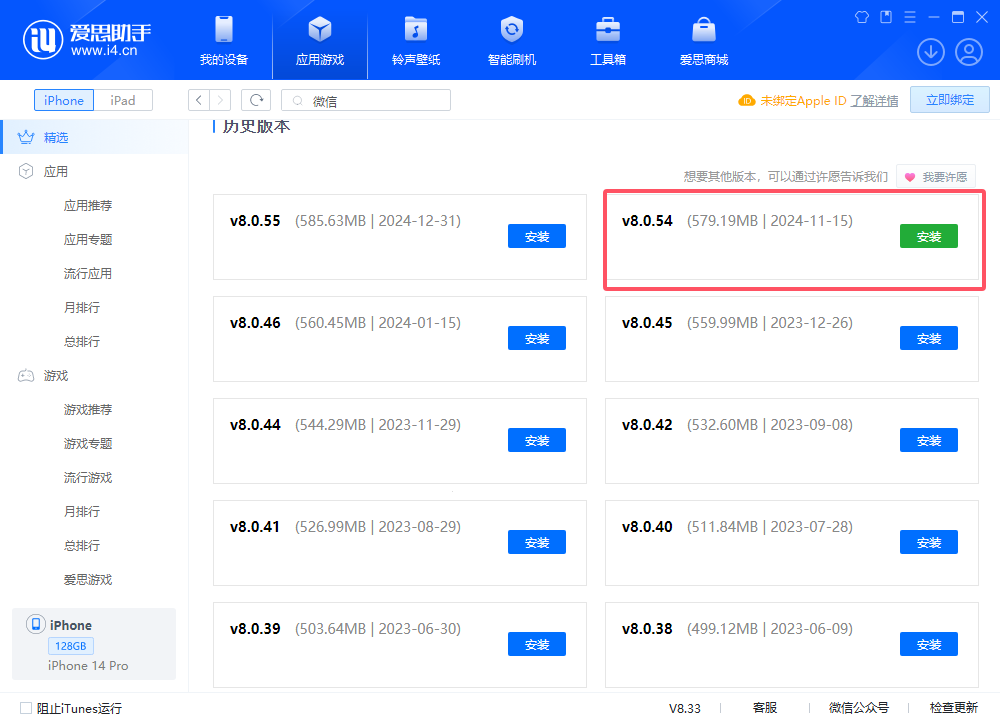The height and width of the screenshot is (723, 1000).
Task: Open the hamburger menu in the title bar
Action: (x=908, y=17)
